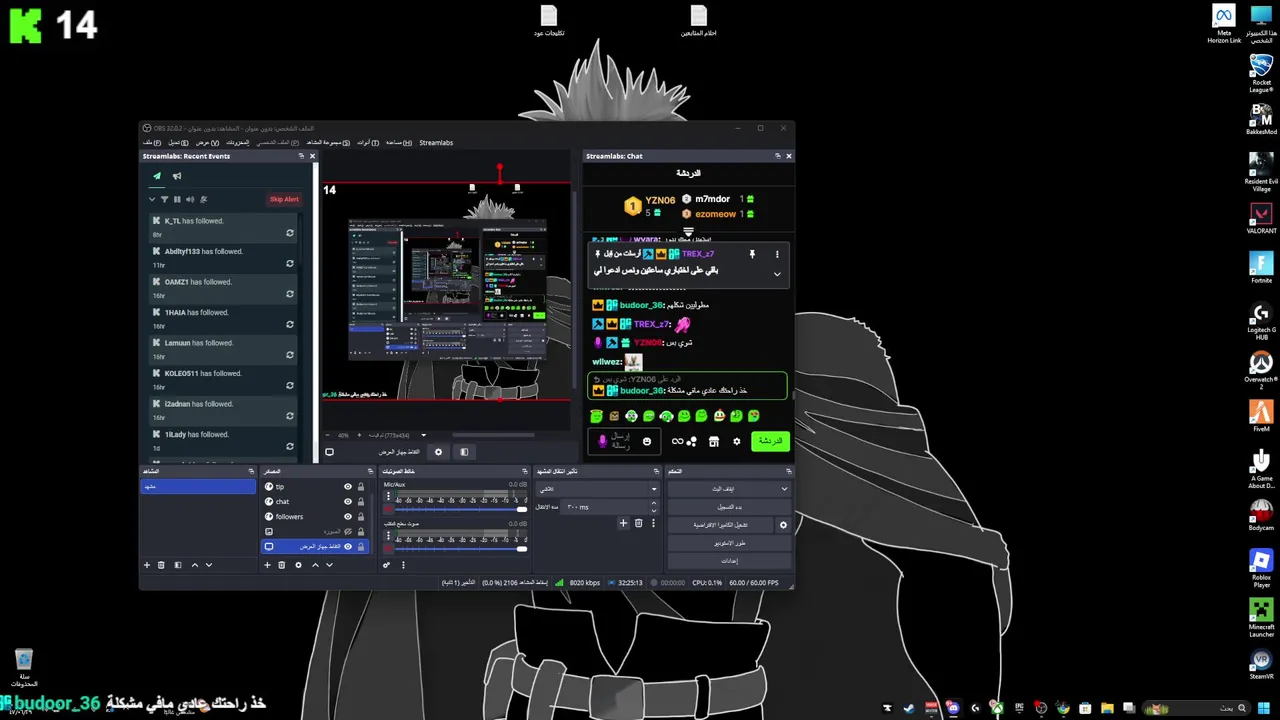The image size is (1280, 720).
Task: Toggle lock on chat source
Action: (361, 502)
